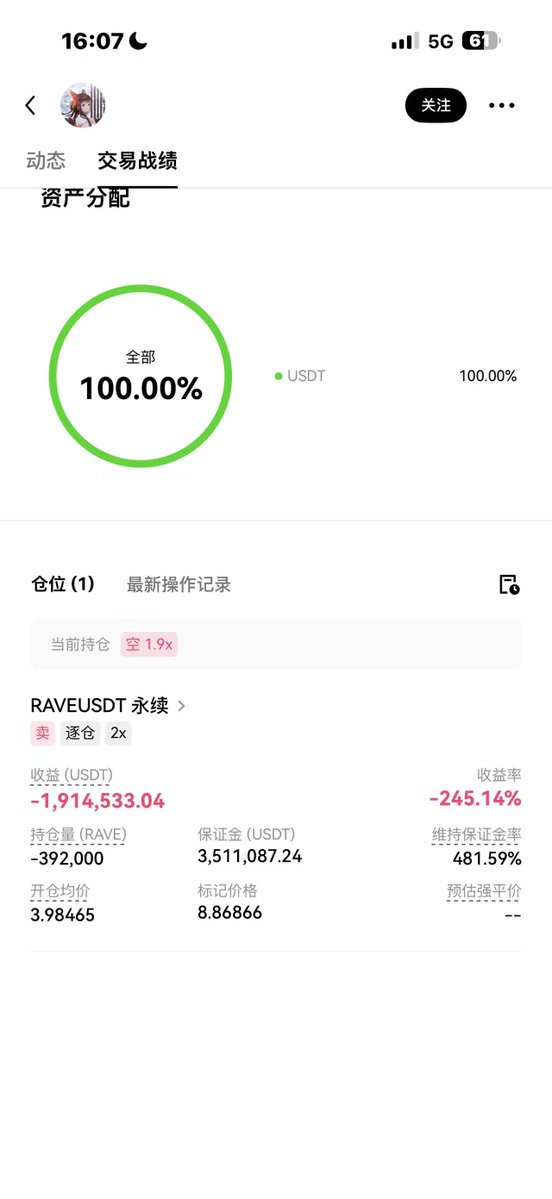Open the trader's profile avatar
This screenshot has height=1199, width=552.
click(83, 106)
